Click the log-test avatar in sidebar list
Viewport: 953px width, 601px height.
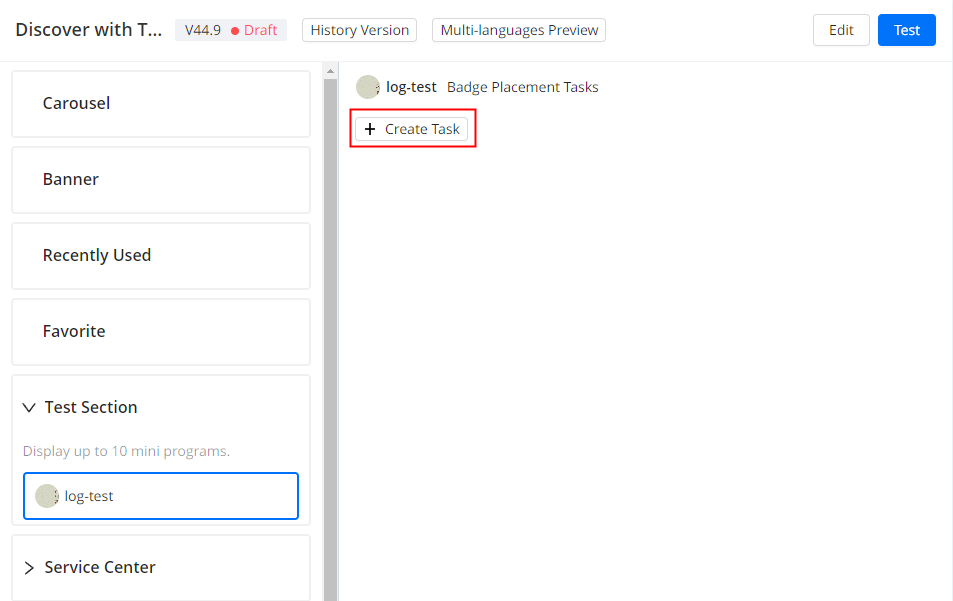pyautogui.click(x=47, y=496)
